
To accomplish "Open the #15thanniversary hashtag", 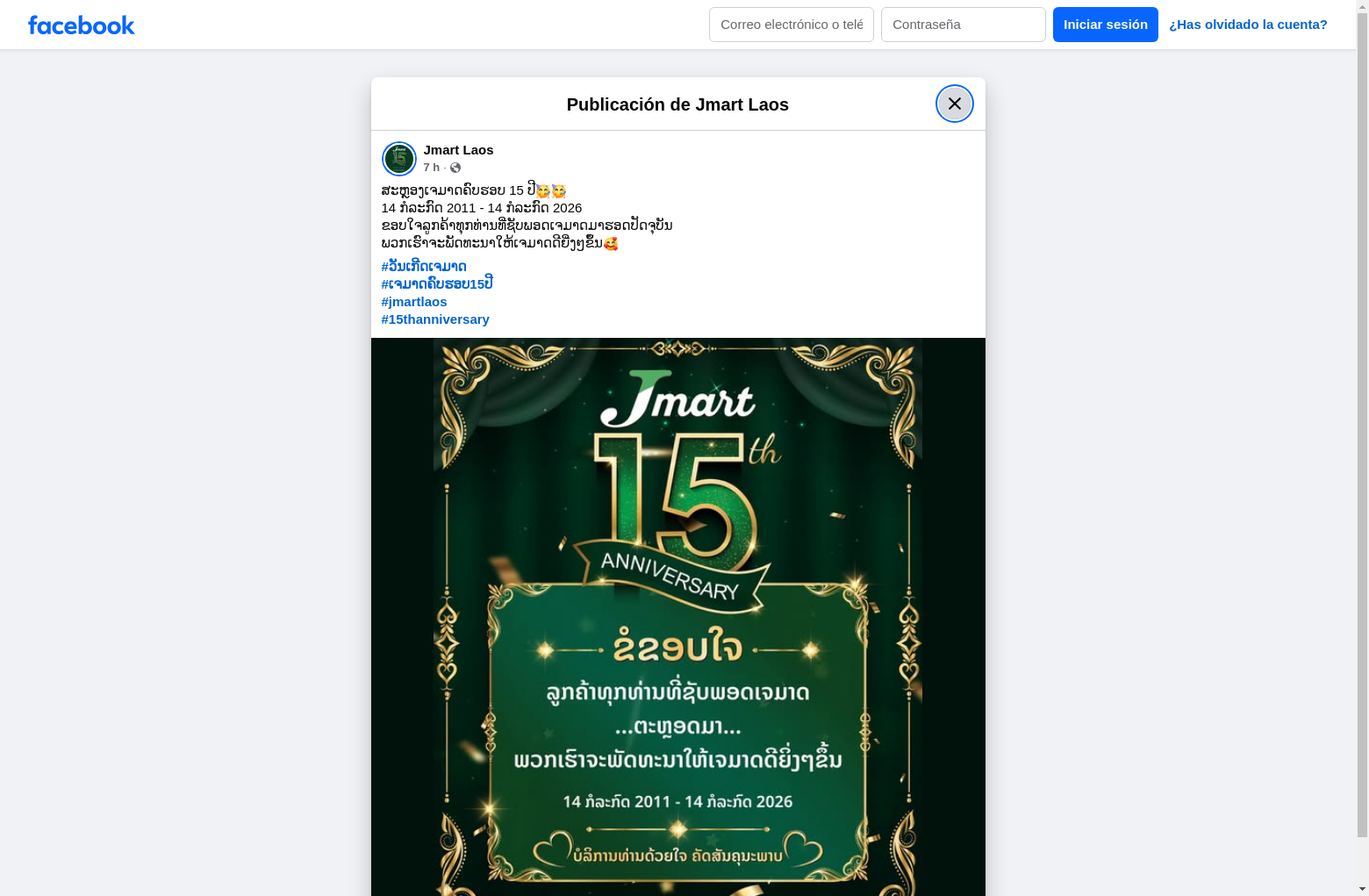I will (x=435, y=319).
